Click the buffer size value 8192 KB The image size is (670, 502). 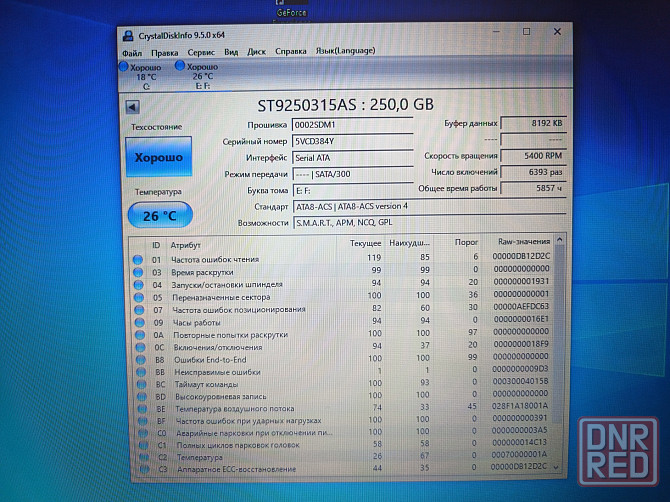tap(534, 123)
